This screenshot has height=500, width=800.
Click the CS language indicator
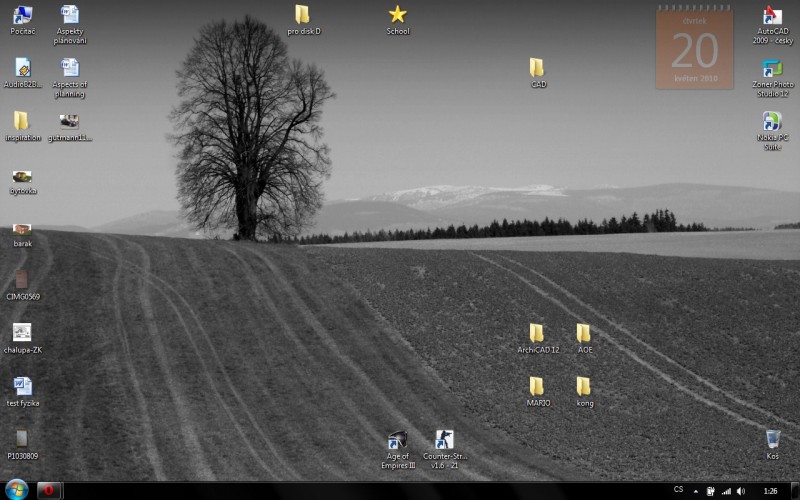[679, 490]
